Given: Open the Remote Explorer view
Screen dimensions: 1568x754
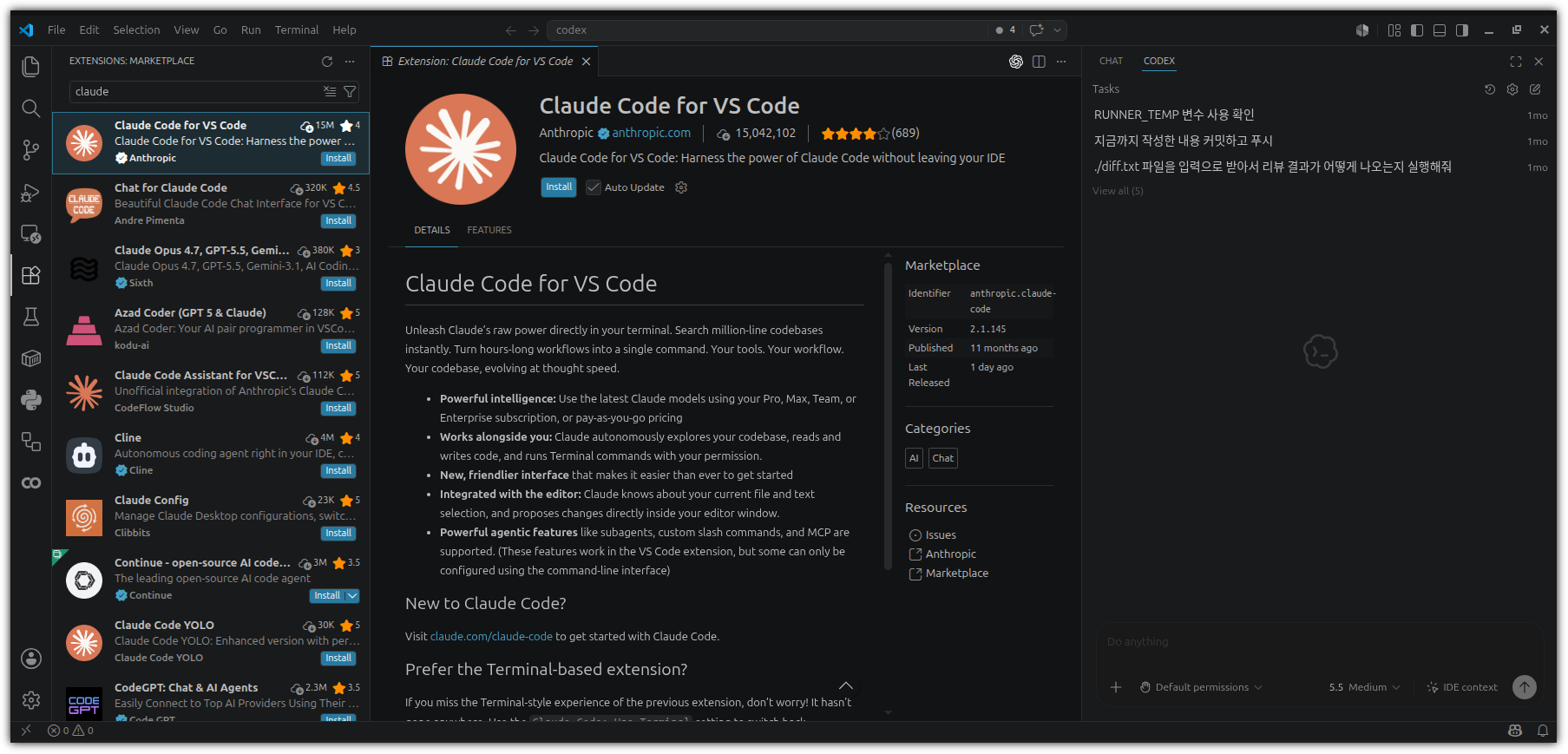Looking at the screenshot, I should [31, 233].
